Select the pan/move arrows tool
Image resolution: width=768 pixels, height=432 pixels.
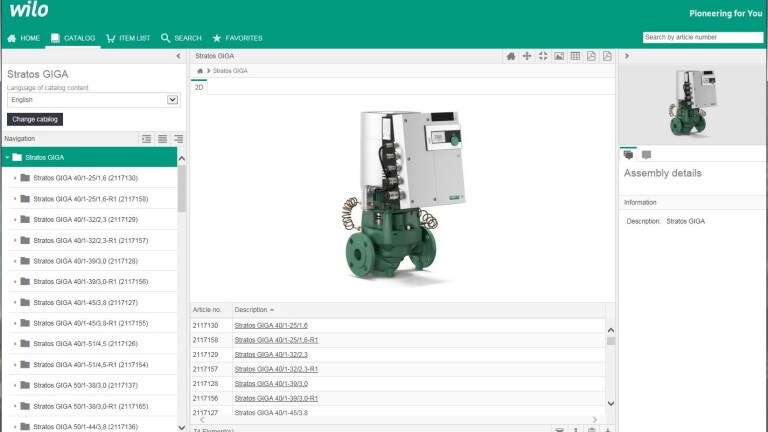pos(527,56)
